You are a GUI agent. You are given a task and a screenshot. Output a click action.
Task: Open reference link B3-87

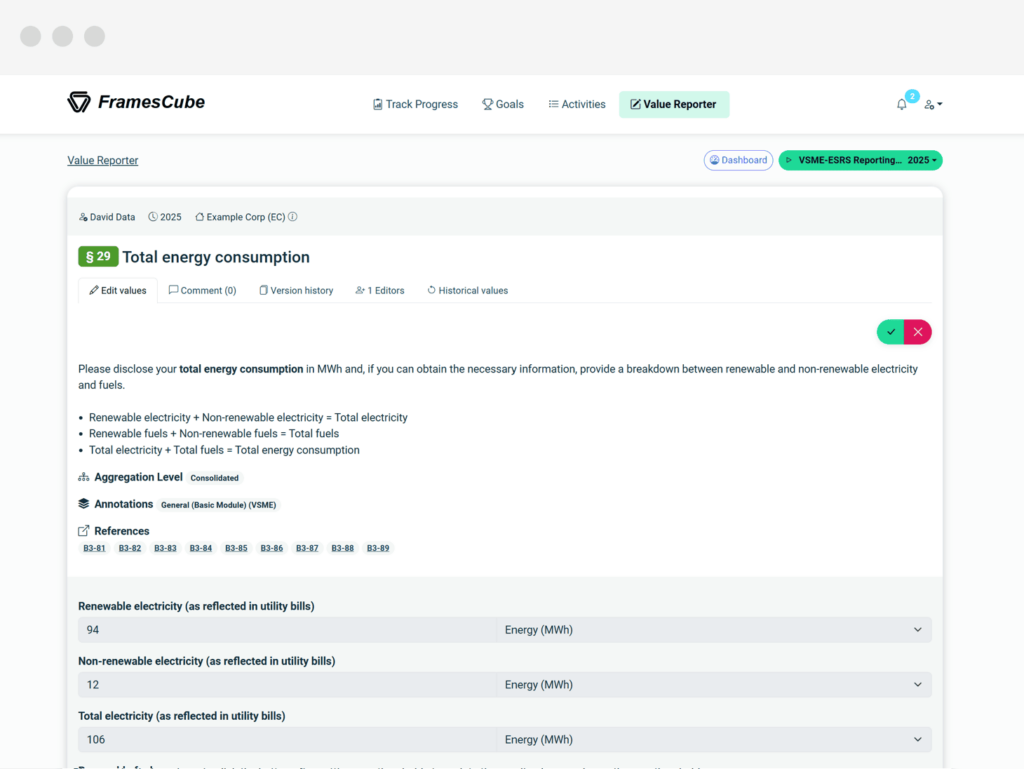coord(307,548)
